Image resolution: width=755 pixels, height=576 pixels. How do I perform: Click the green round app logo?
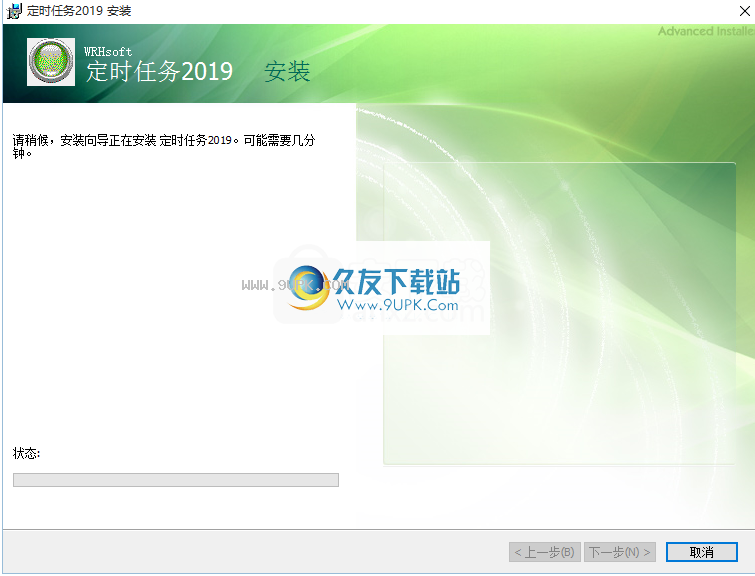coord(51,62)
